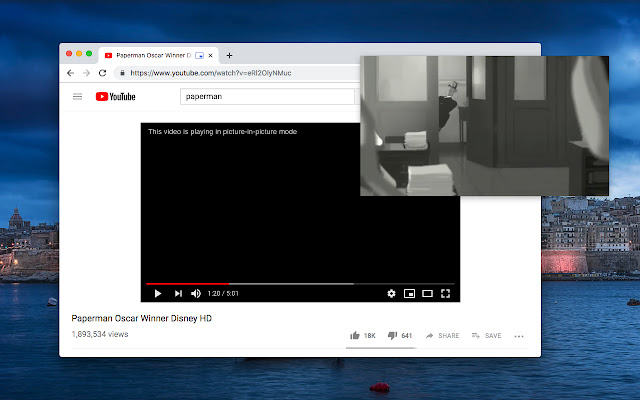Open video settings gear
Image resolution: width=640 pixels, height=400 pixels.
[x=391, y=293]
